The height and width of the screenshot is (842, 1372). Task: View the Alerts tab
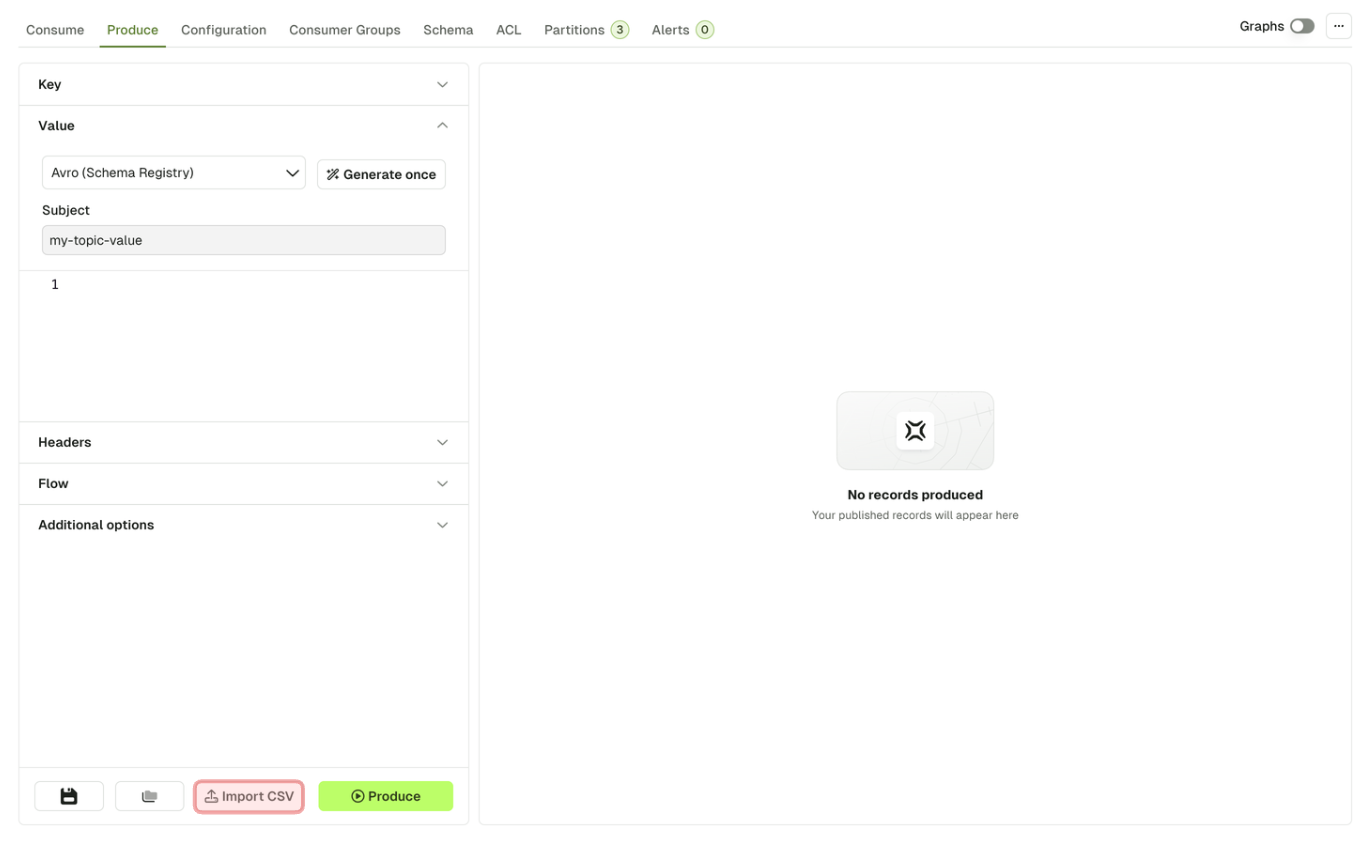tap(682, 30)
